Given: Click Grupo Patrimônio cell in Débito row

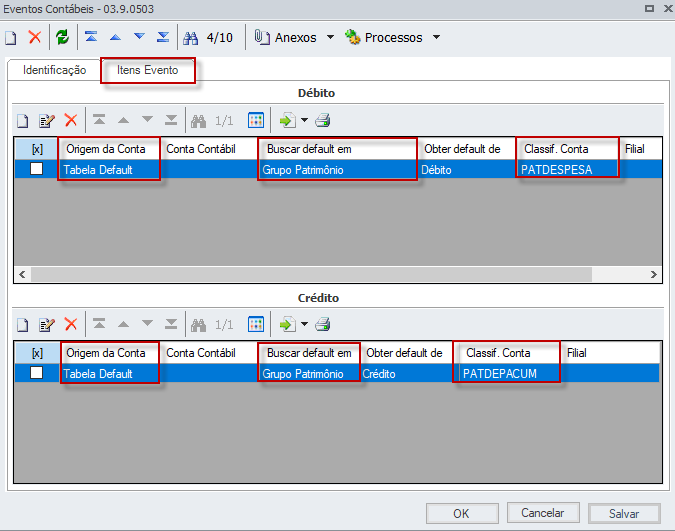Looking at the screenshot, I should pos(337,170).
